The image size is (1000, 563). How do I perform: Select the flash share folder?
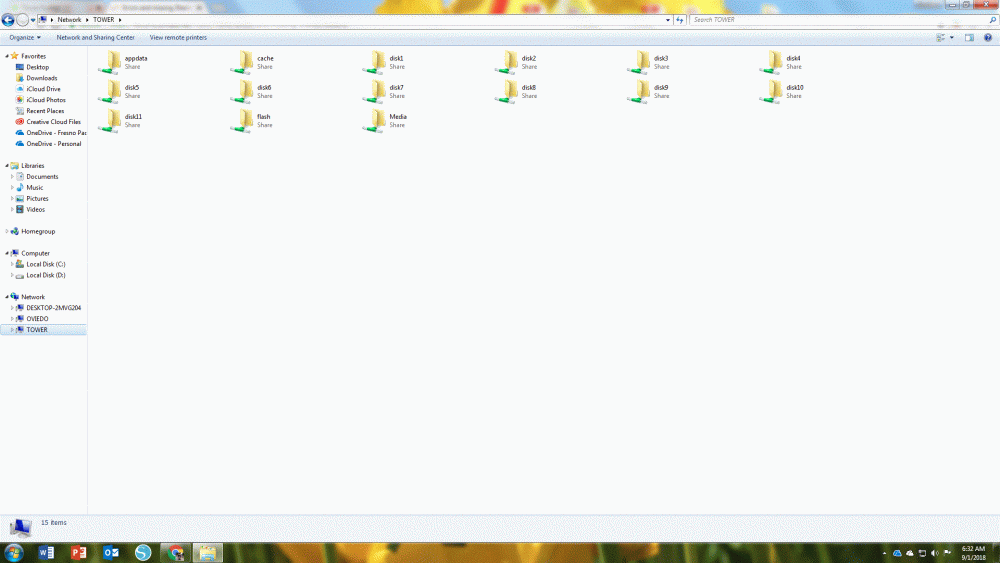coord(252,121)
